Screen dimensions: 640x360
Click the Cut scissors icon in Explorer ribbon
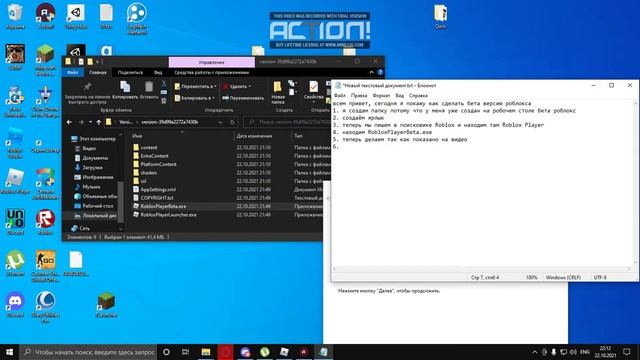[164, 84]
